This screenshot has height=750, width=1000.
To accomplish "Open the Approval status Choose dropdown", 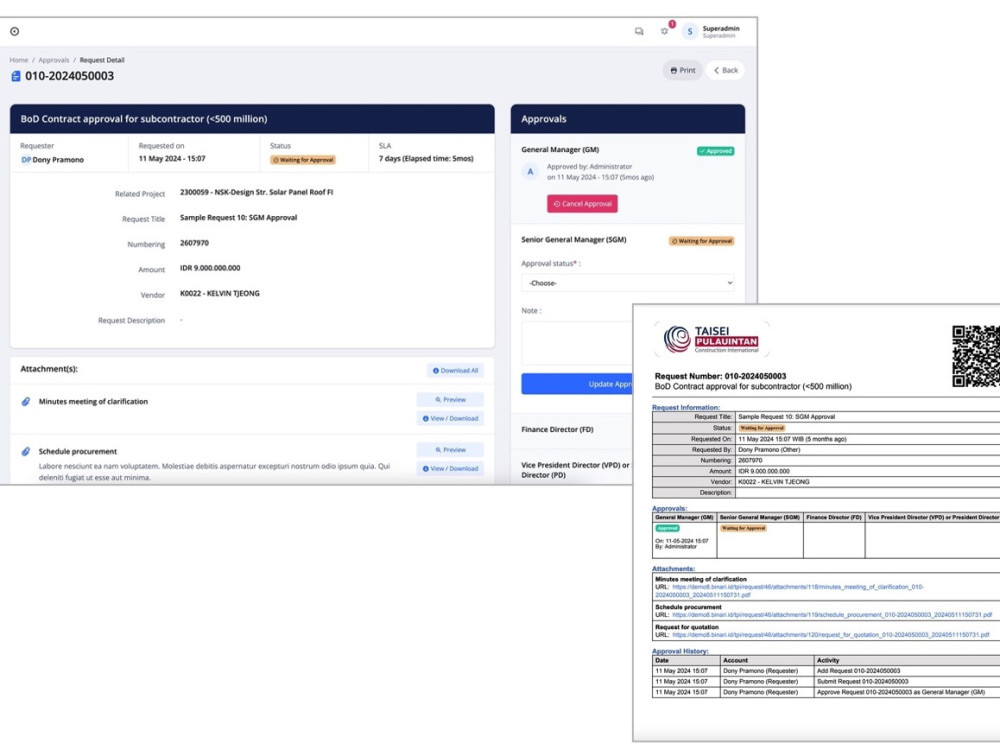I will click(x=628, y=283).
